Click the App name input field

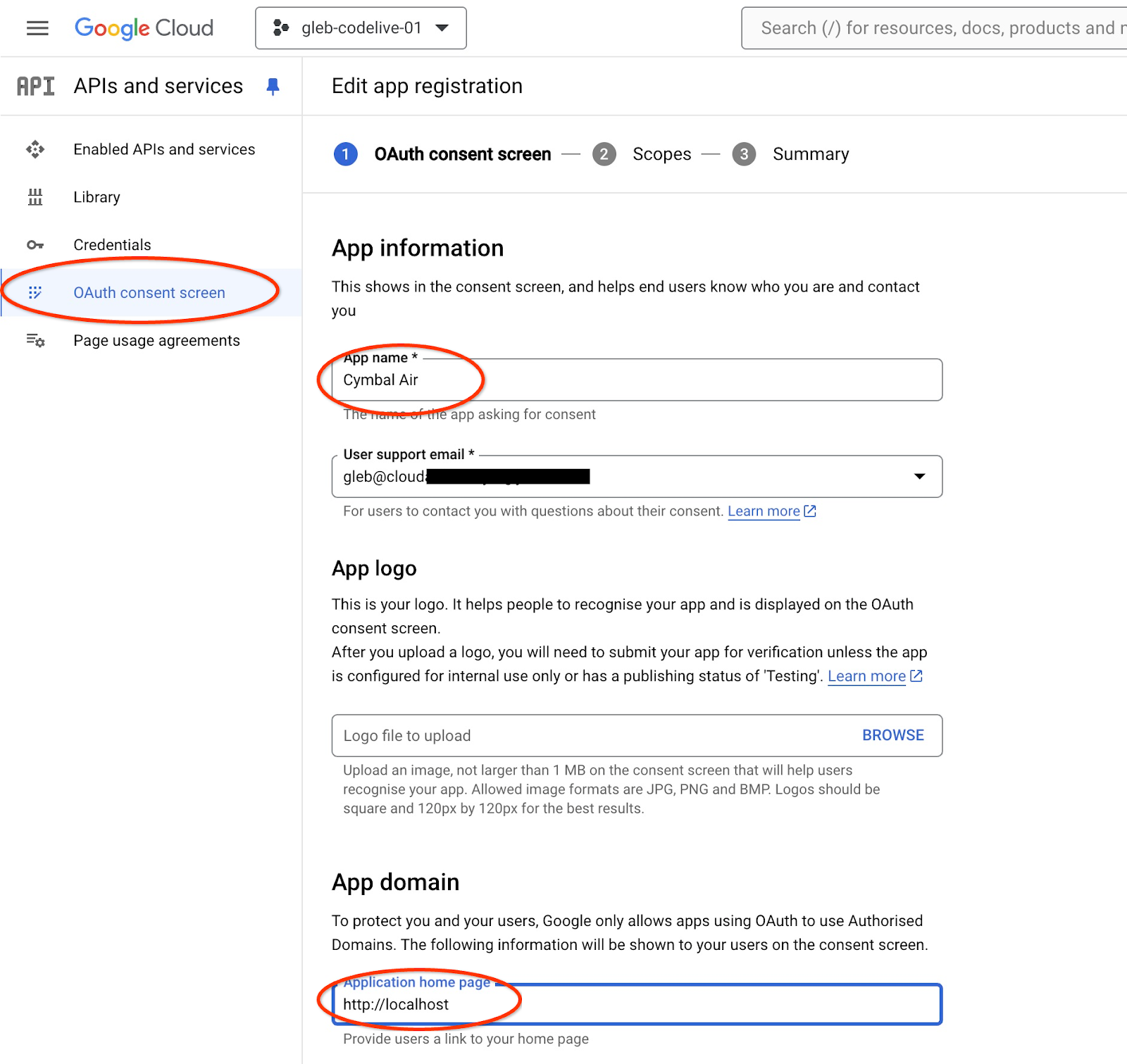tap(637, 380)
